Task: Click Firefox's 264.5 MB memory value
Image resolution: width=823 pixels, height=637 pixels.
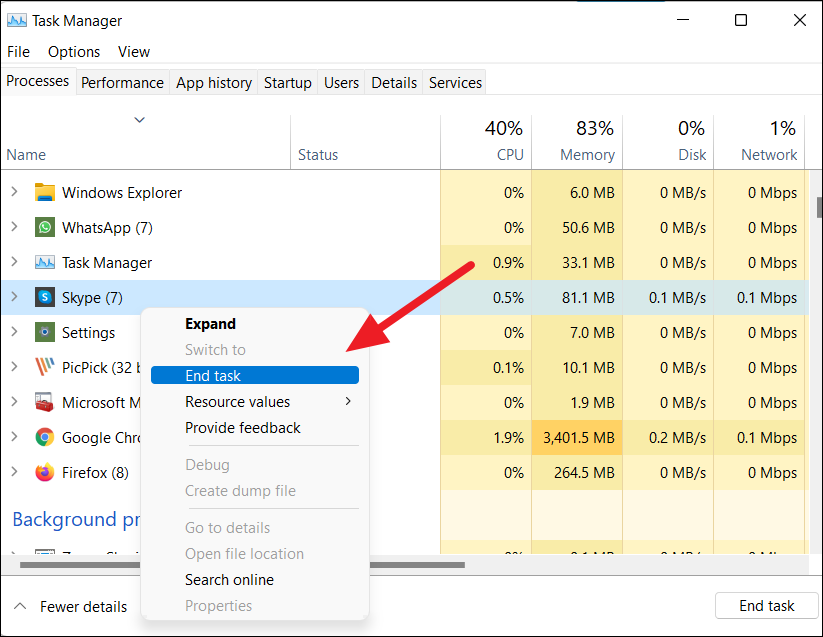Action: (x=584, y=473)
